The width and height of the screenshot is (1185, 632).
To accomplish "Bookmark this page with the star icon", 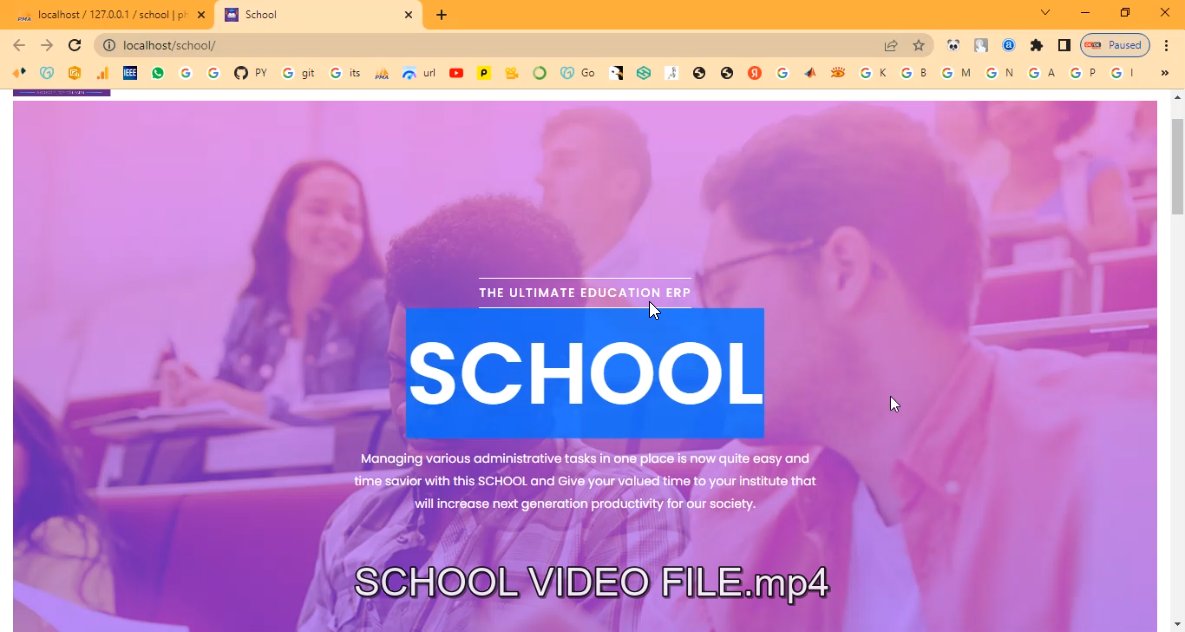I will [918, 45].
